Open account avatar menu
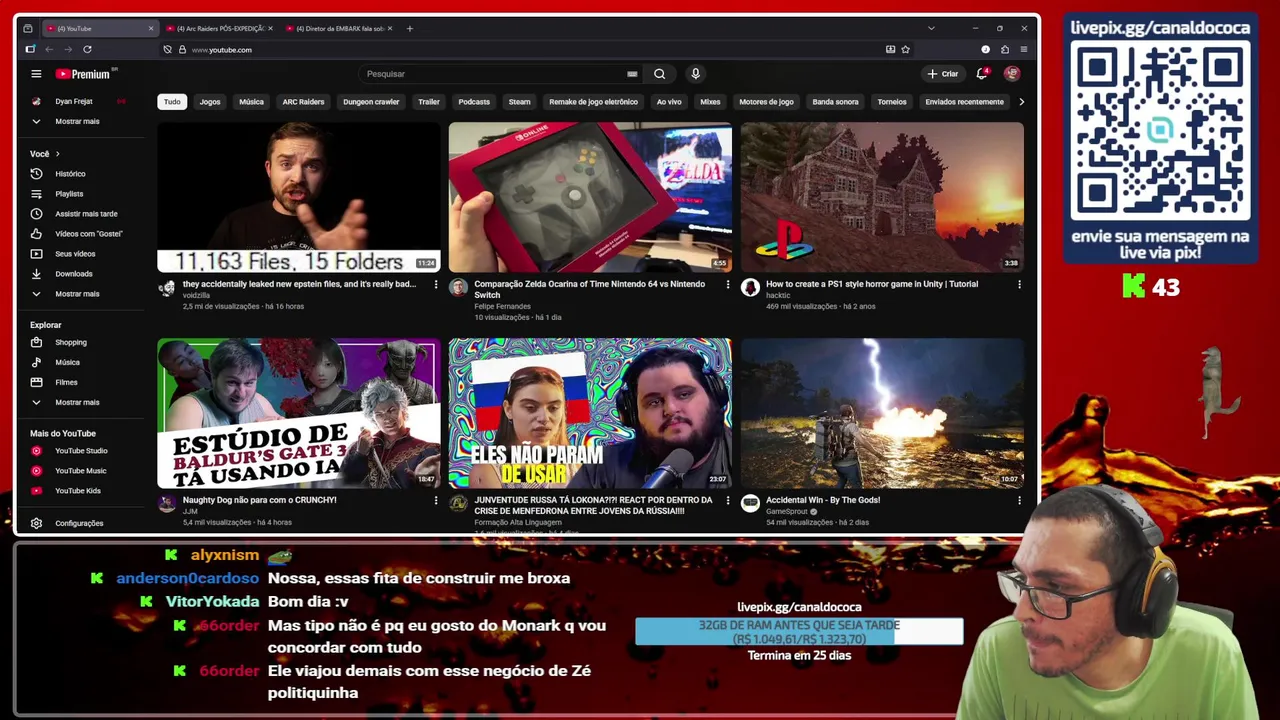Viewport: 1280px width, 720px height. 1012,73
